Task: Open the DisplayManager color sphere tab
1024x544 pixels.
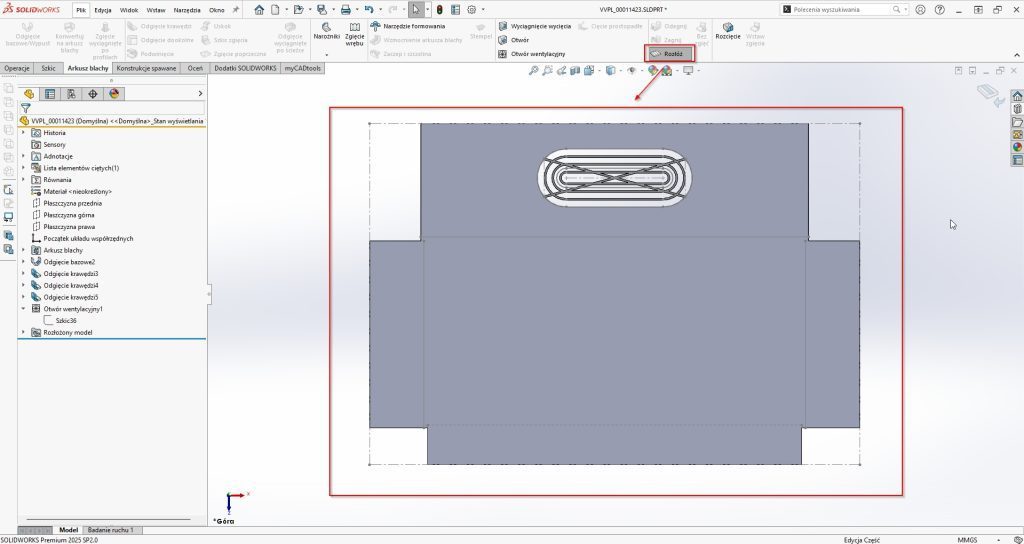Action: point(114,94)
